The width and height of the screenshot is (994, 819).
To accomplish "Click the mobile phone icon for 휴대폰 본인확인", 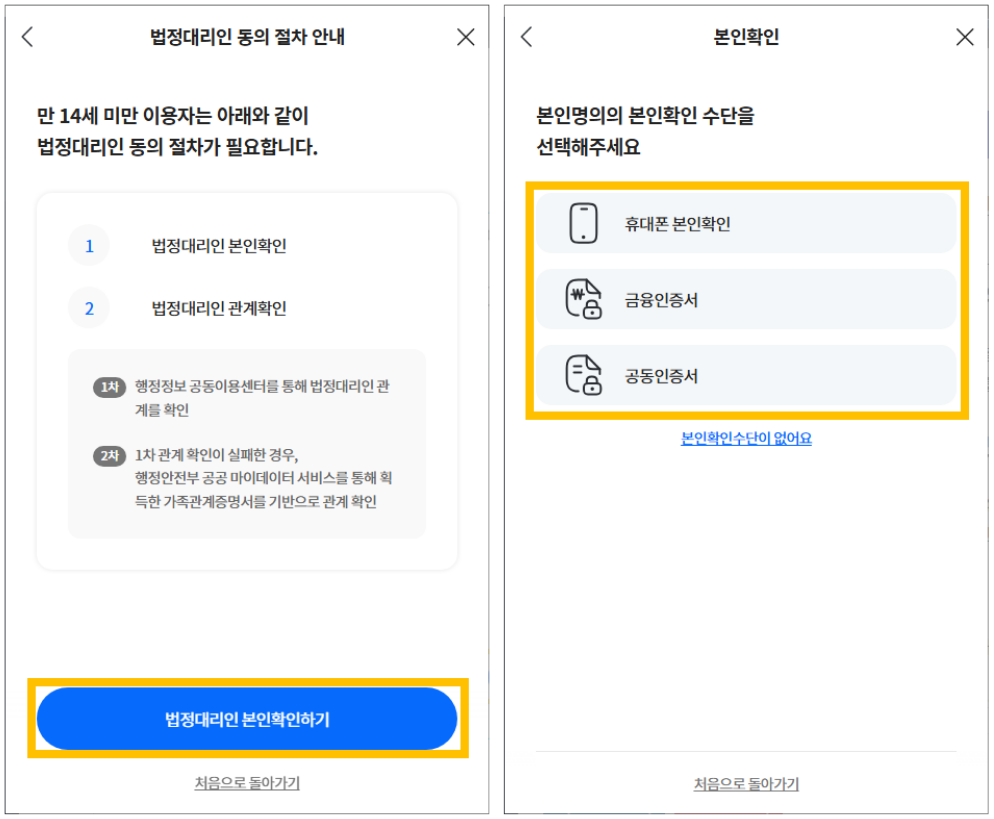I will pyautogui.click(x=583, y=223).
